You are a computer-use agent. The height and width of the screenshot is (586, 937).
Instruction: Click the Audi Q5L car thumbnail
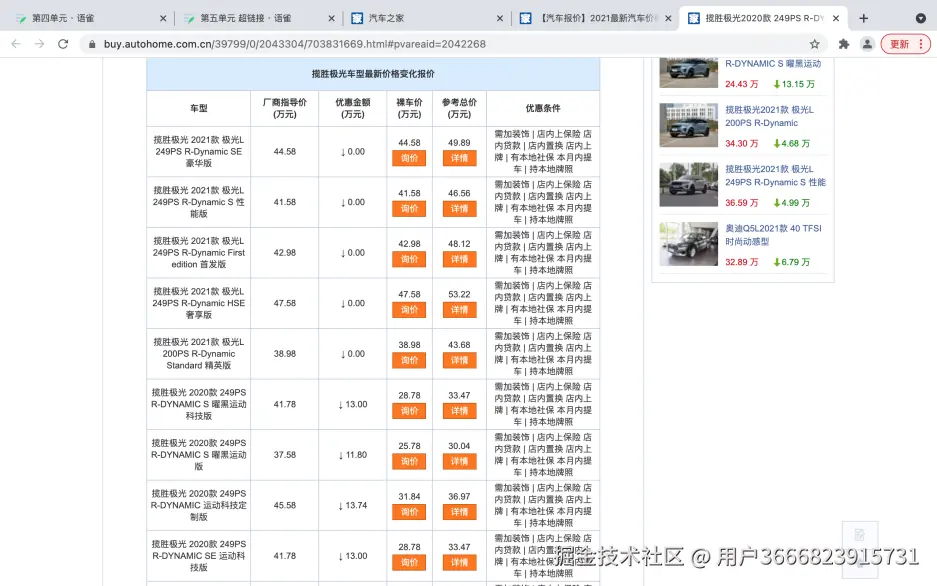coord(688,244)
